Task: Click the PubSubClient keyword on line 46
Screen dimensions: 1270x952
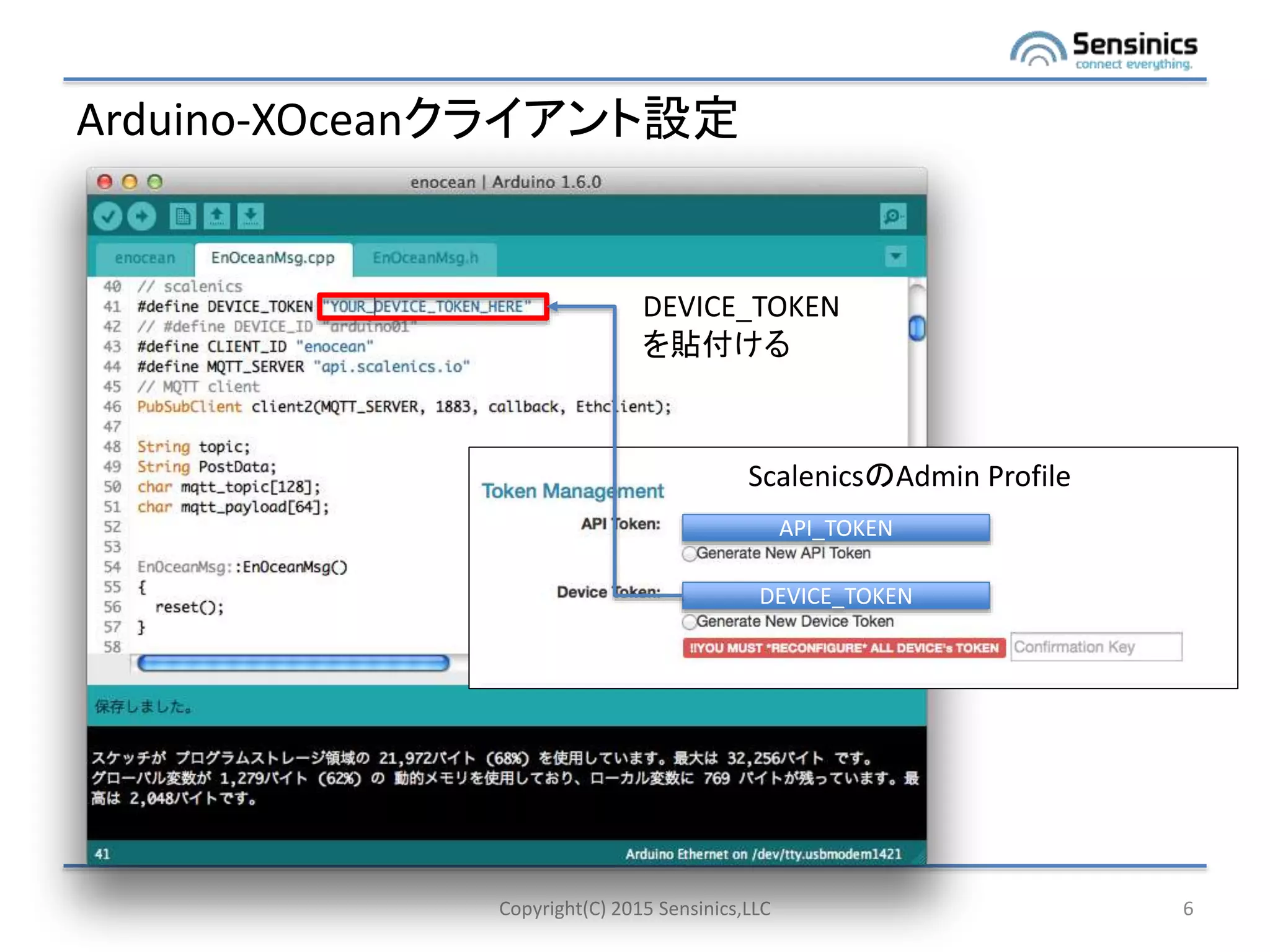Action: pos(189,407)
